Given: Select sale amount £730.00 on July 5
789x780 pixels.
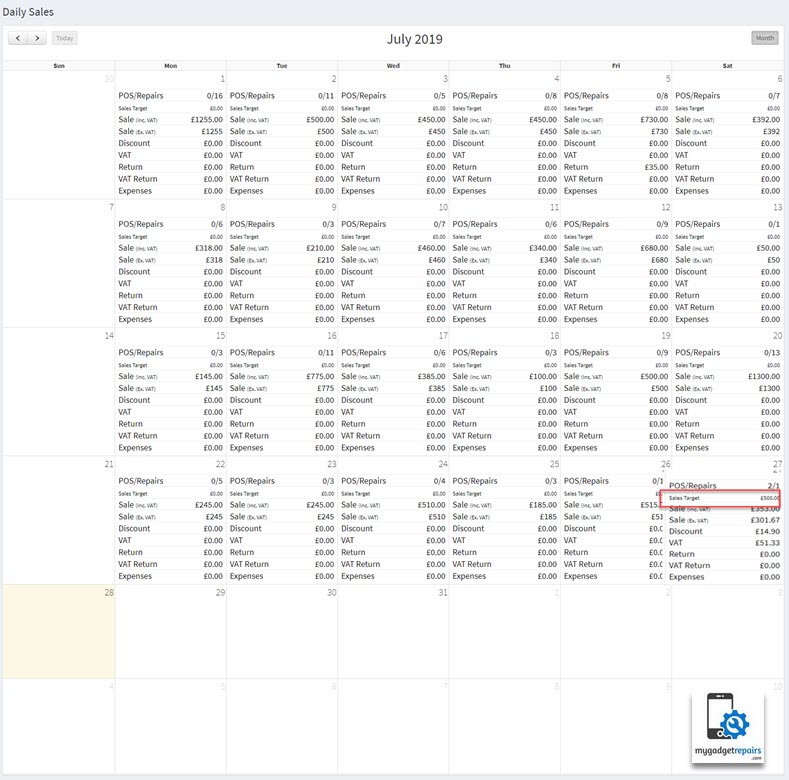Looking at the screenshot, I should (654, 120).
